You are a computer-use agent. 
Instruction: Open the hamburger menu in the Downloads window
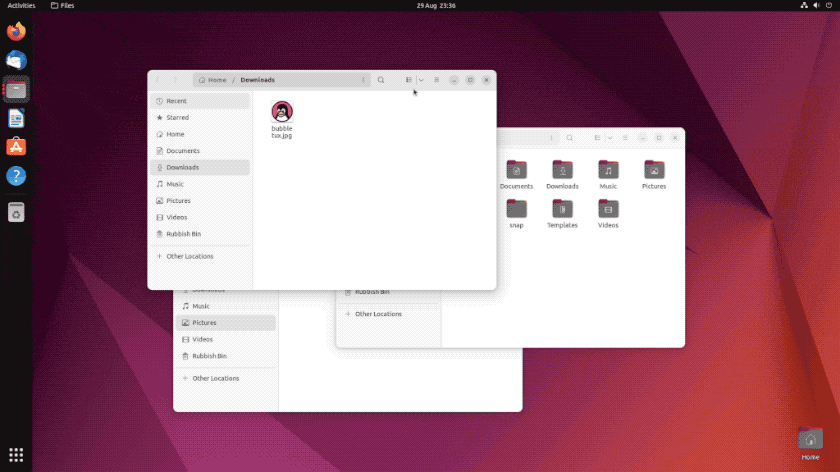tap(437, 80)
